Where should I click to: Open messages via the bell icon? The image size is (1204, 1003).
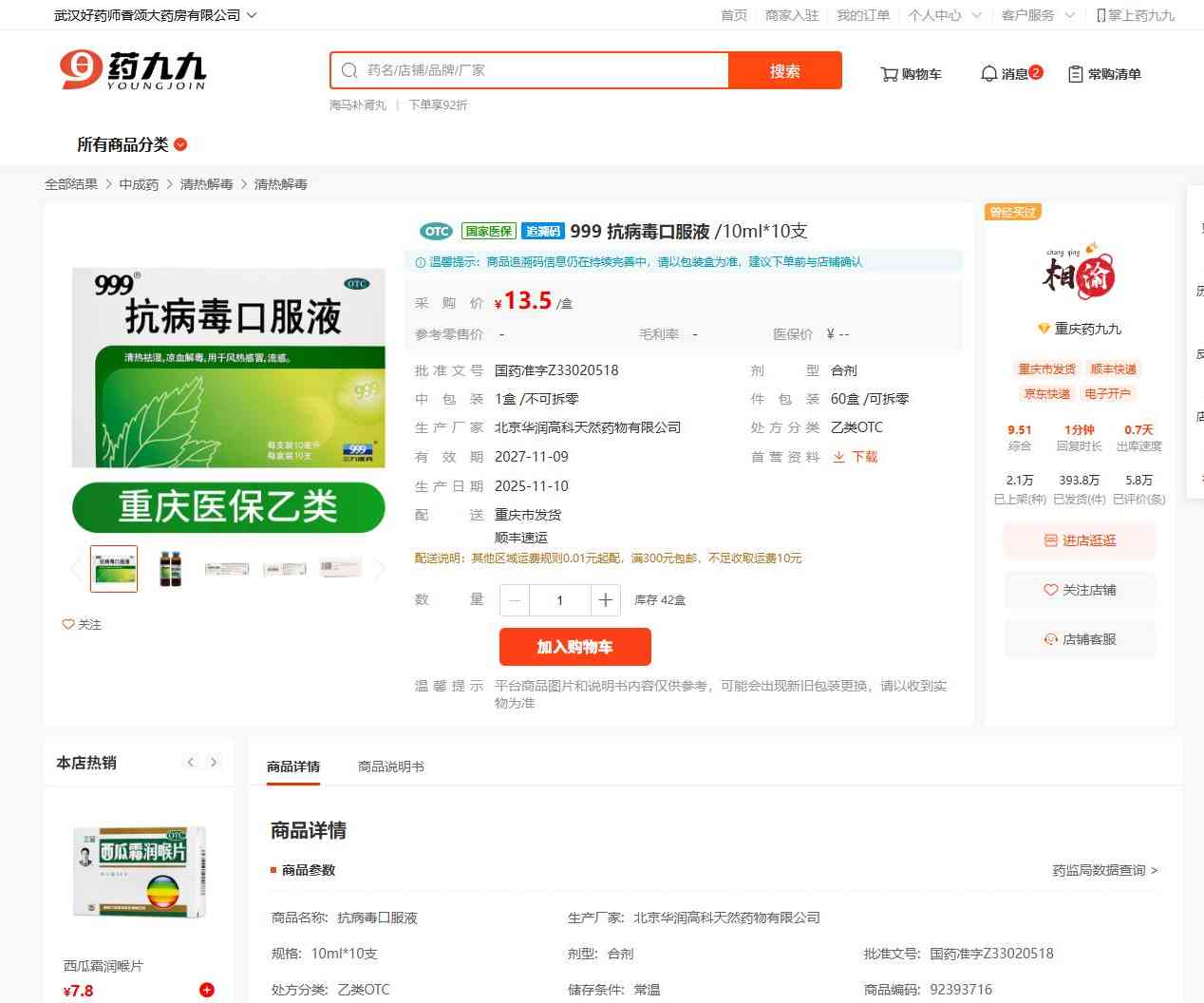(988, 73)
